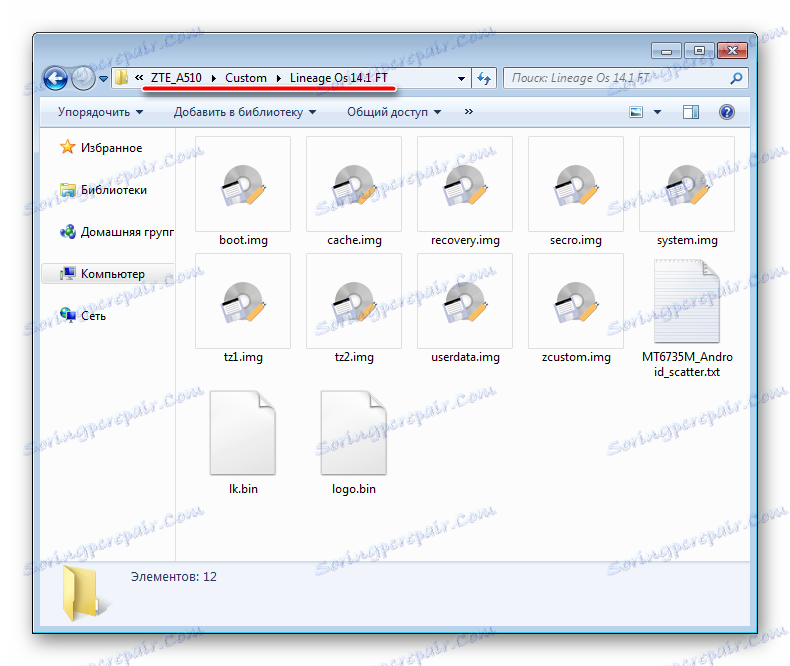Click the Элементов: 12 status text

(173, 576)
